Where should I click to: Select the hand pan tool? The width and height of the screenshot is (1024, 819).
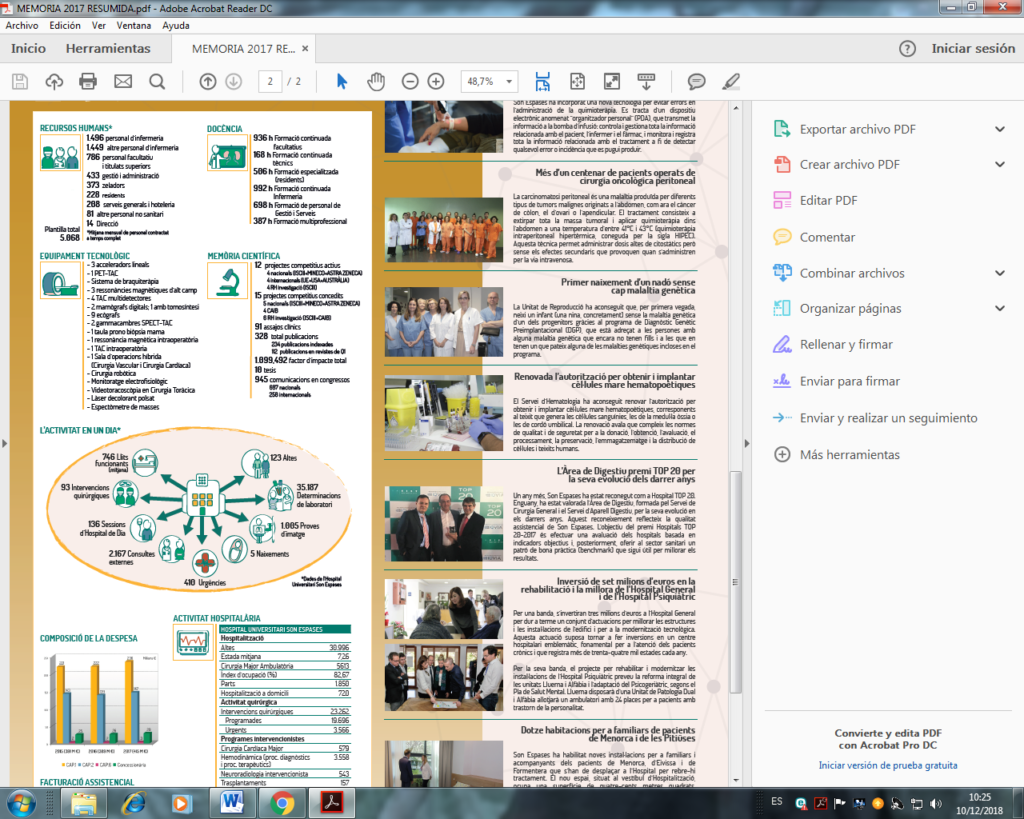[x=376, y=81]
